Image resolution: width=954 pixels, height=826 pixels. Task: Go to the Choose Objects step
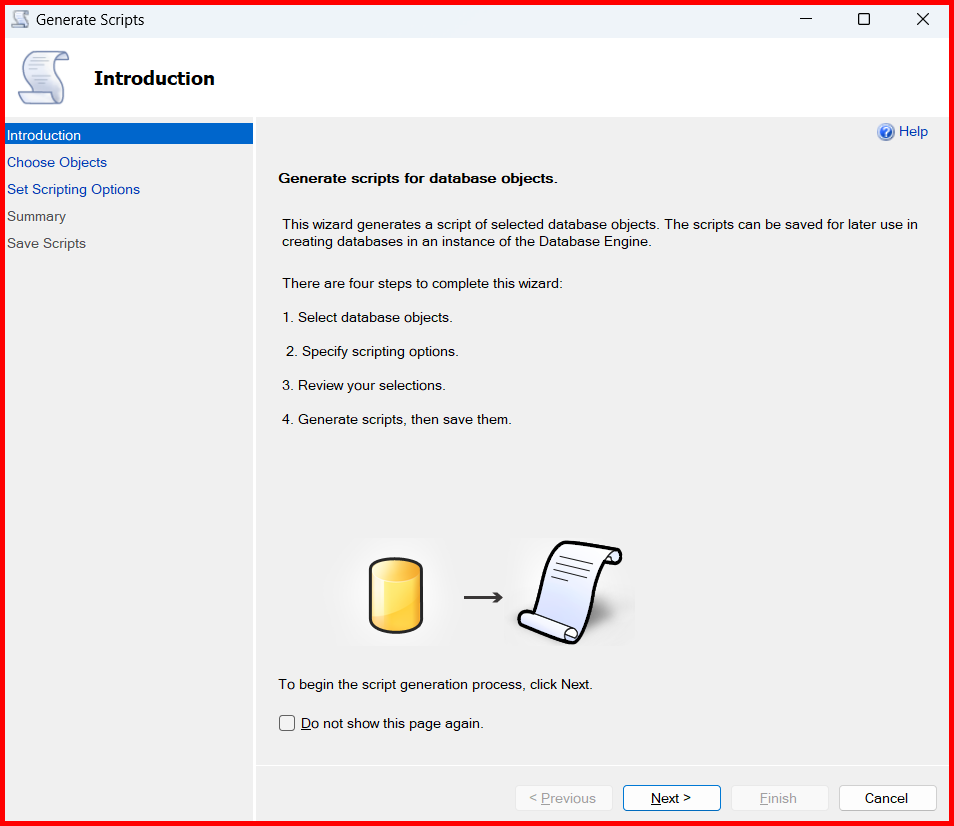pyautogui.click(x=57, y=162)
